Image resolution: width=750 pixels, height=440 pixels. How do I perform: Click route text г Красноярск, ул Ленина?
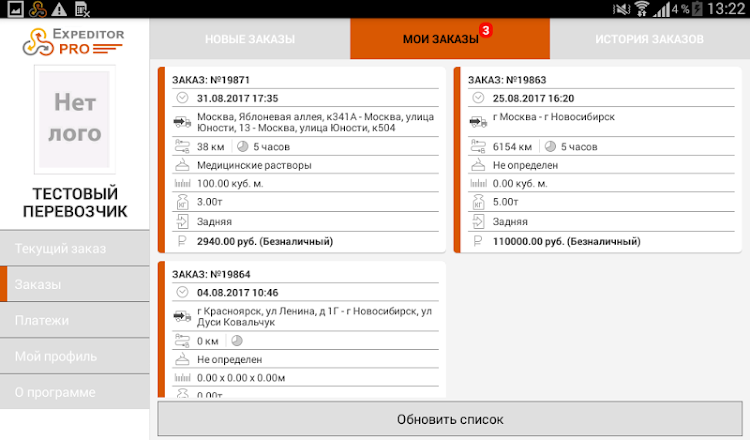pos(314,316)
